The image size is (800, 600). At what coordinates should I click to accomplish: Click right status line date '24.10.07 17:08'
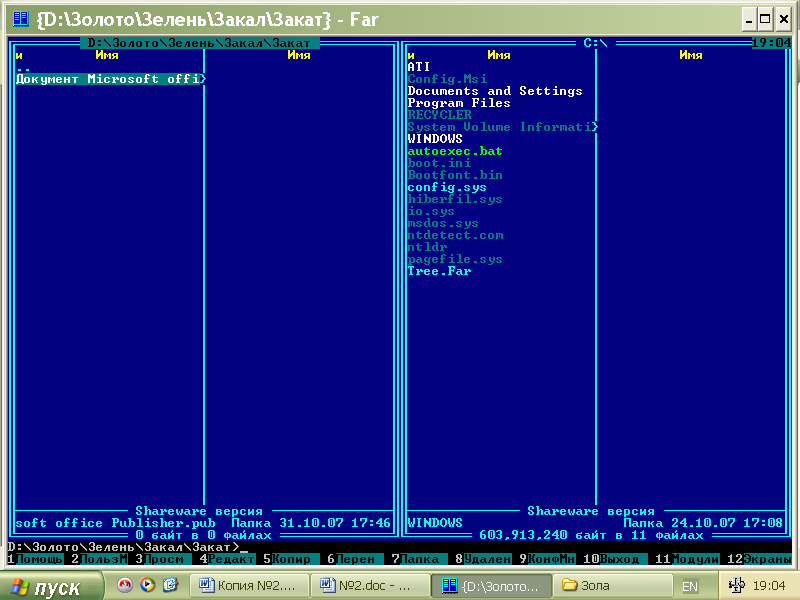[727, 523]
